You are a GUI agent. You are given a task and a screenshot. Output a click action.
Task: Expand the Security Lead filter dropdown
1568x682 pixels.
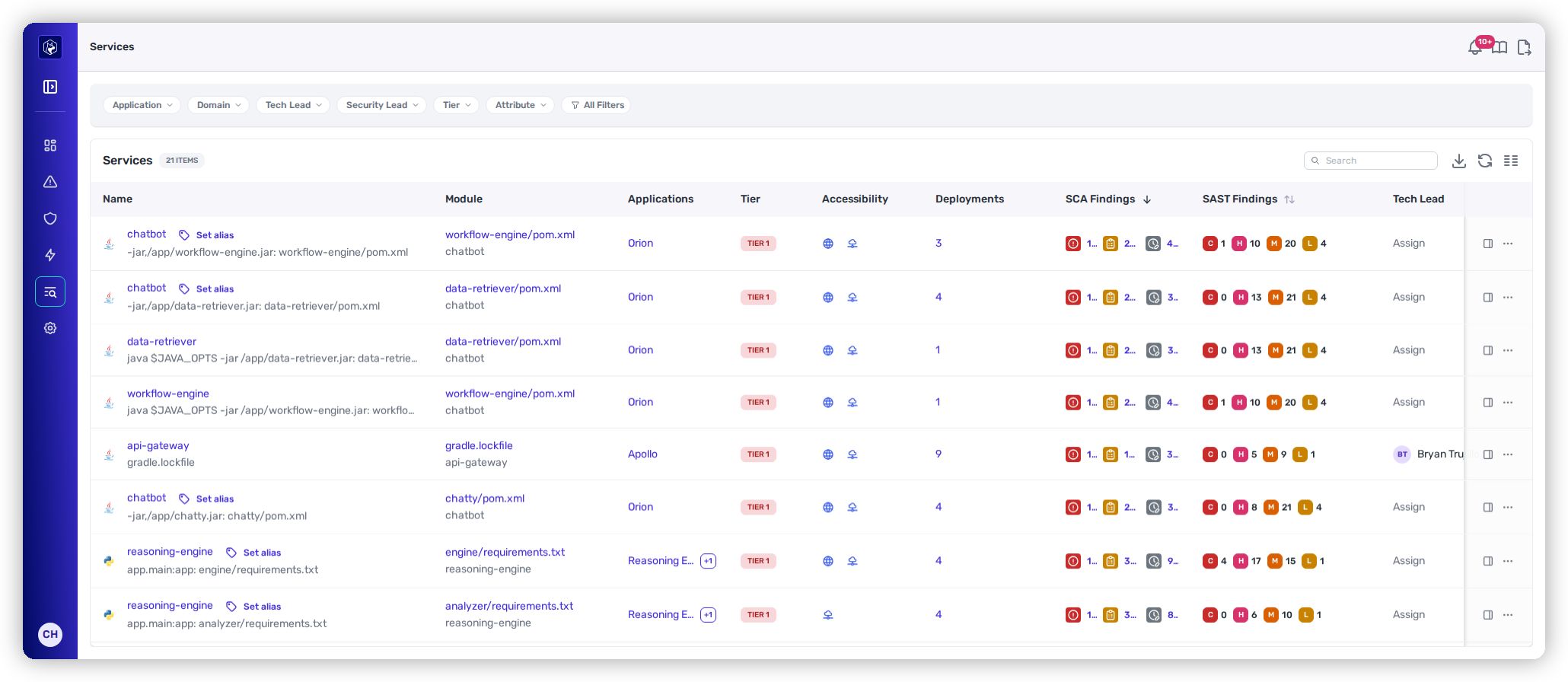382,105
